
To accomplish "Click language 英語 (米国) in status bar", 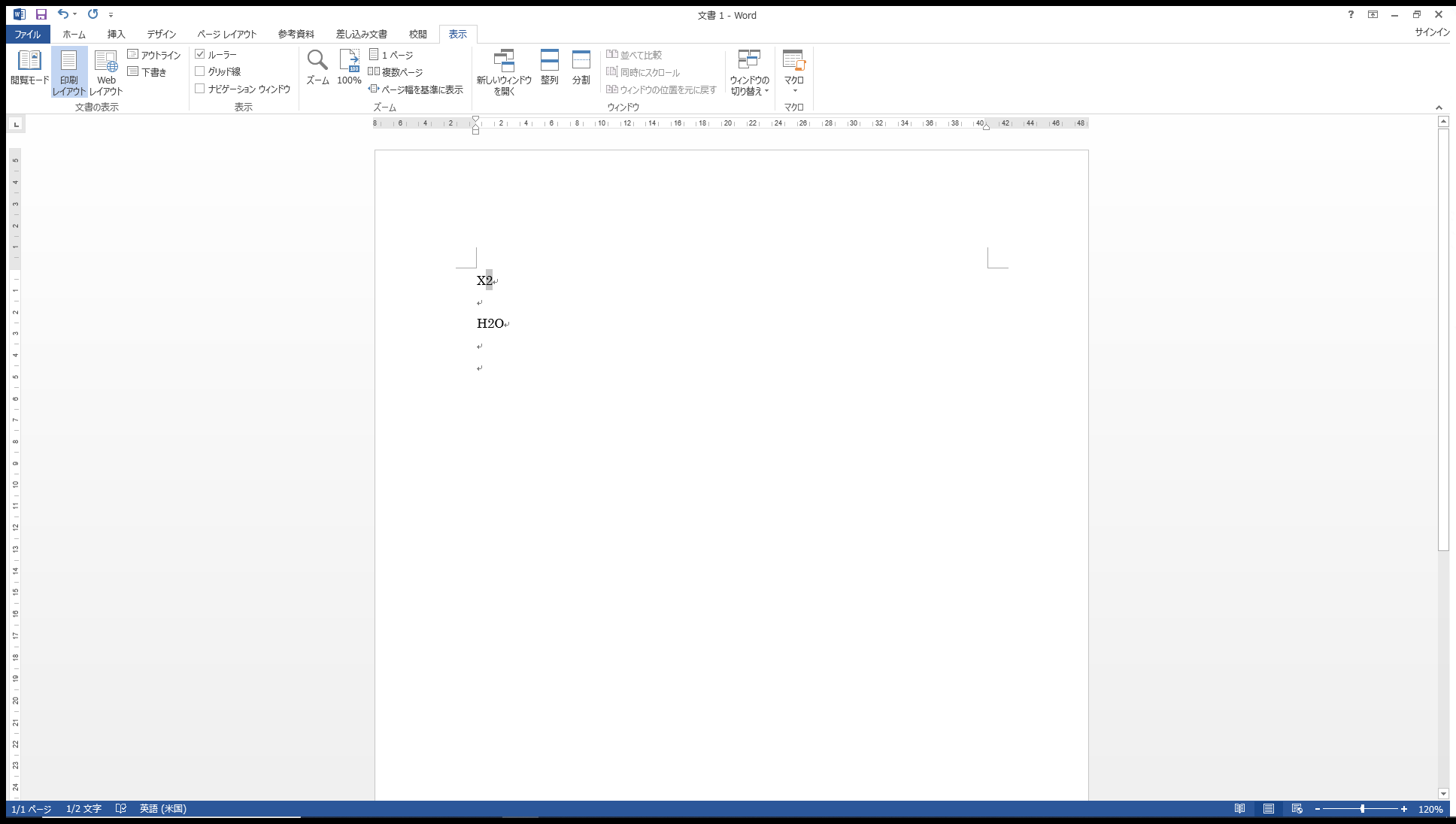I will point(162,809).
